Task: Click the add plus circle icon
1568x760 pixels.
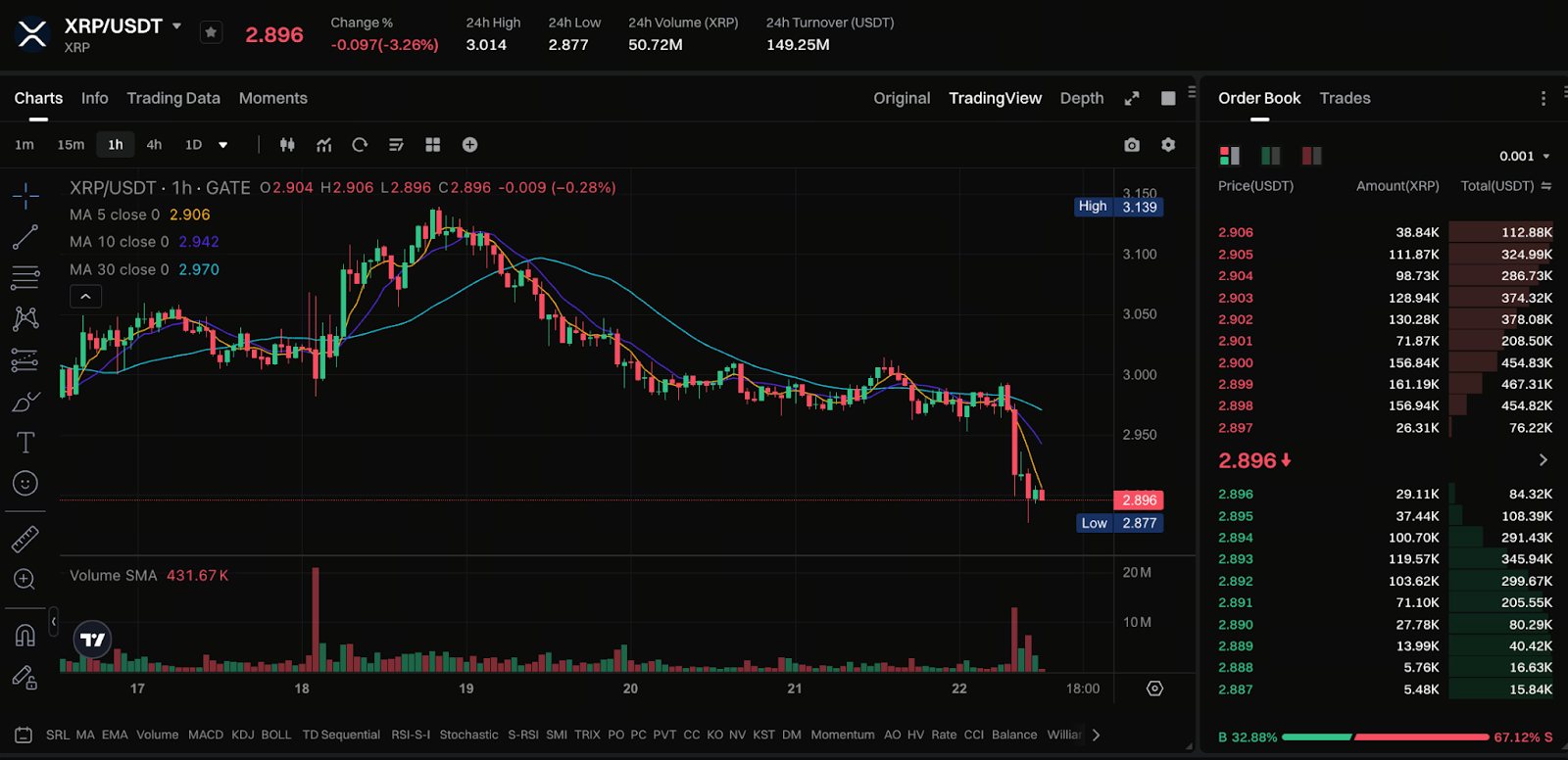Action: pos(470,145)
